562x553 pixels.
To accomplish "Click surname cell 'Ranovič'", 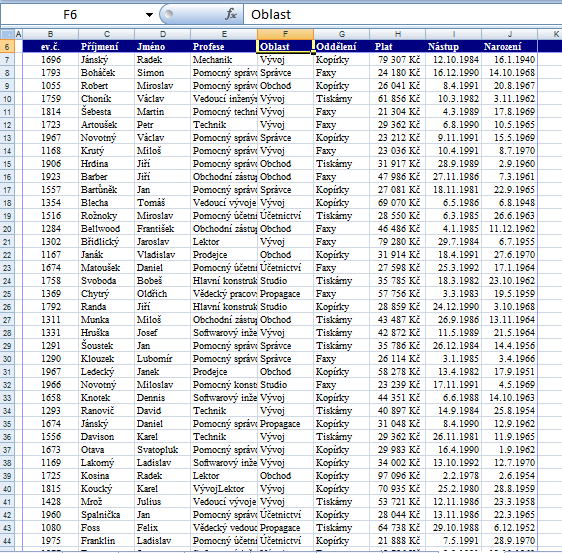I will point(106,411).
